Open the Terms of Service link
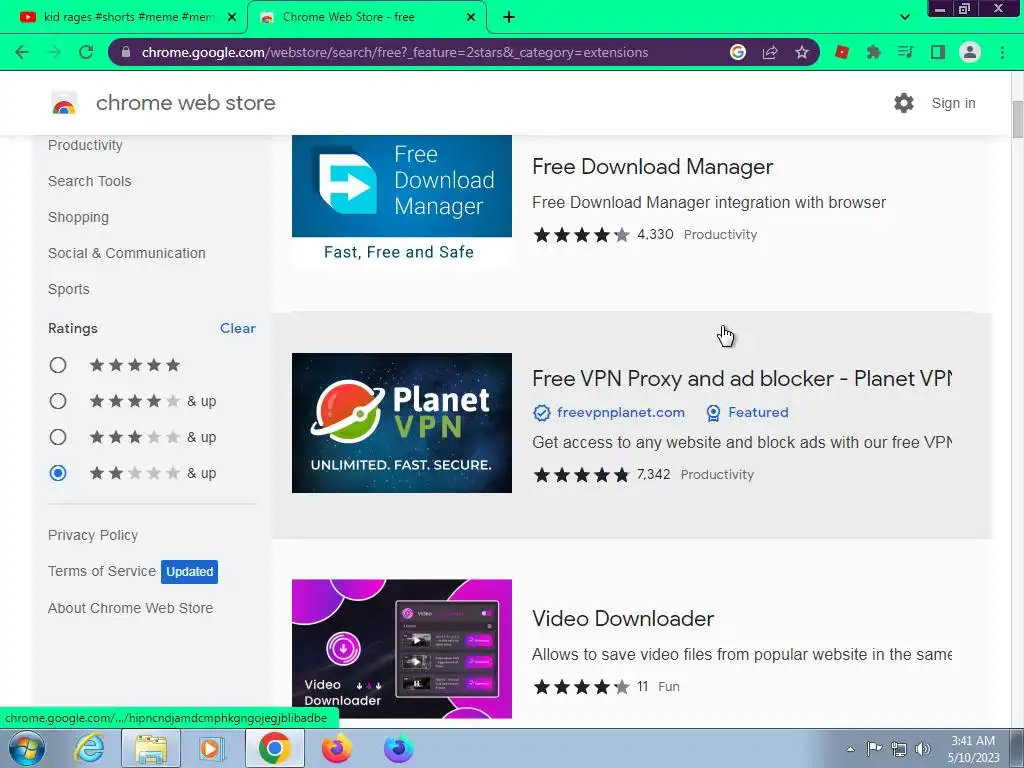 tap(102, 571)
